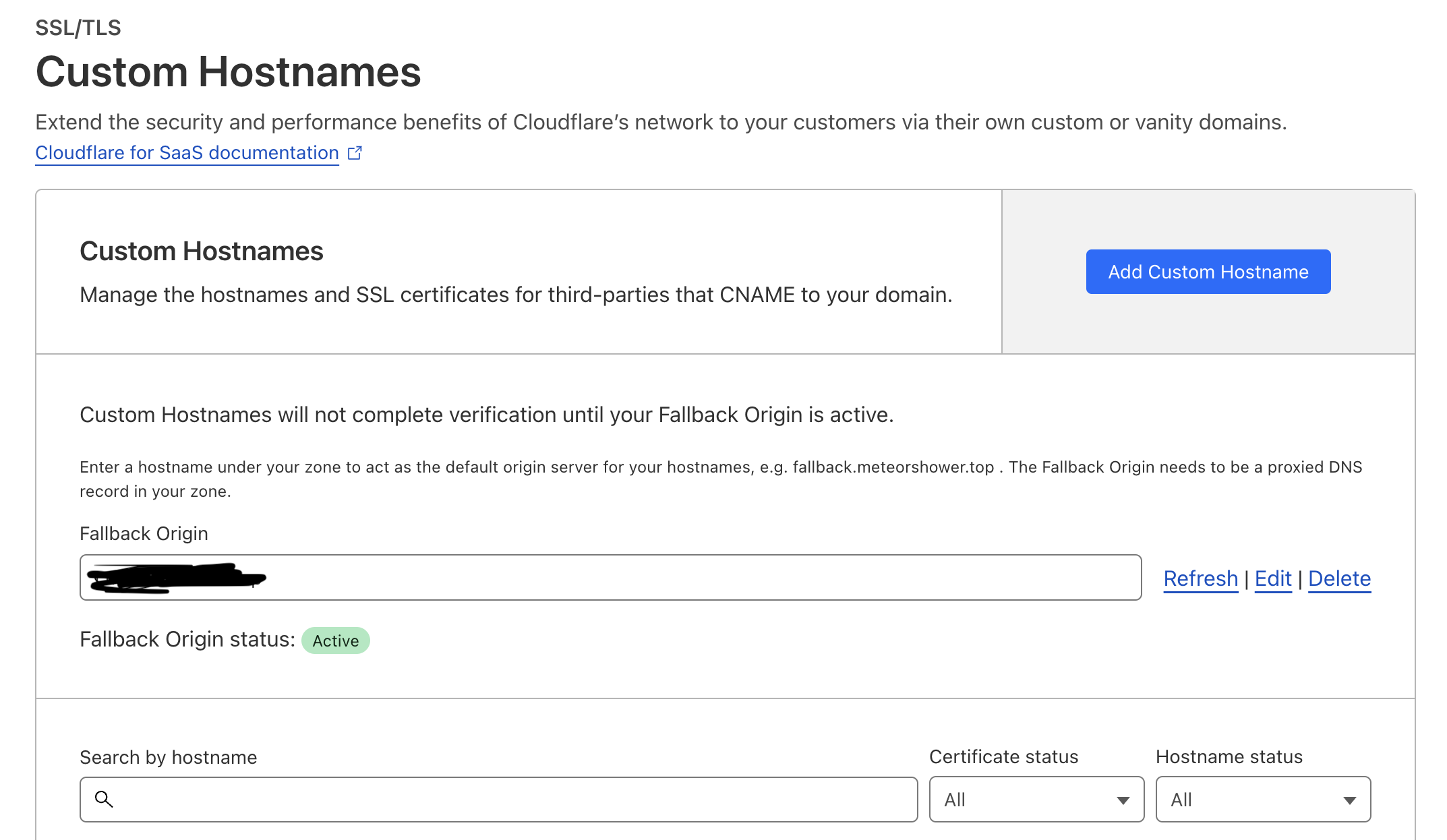Click the Certificate status label

(x=1003, y=756)
